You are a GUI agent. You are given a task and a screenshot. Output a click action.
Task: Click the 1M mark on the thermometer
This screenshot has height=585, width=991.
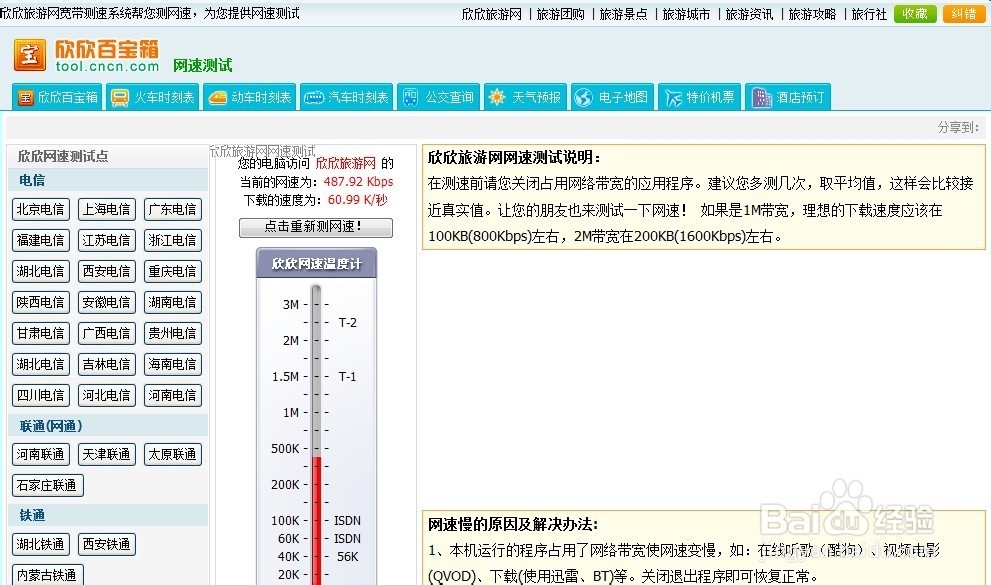[x=291, y=413]
